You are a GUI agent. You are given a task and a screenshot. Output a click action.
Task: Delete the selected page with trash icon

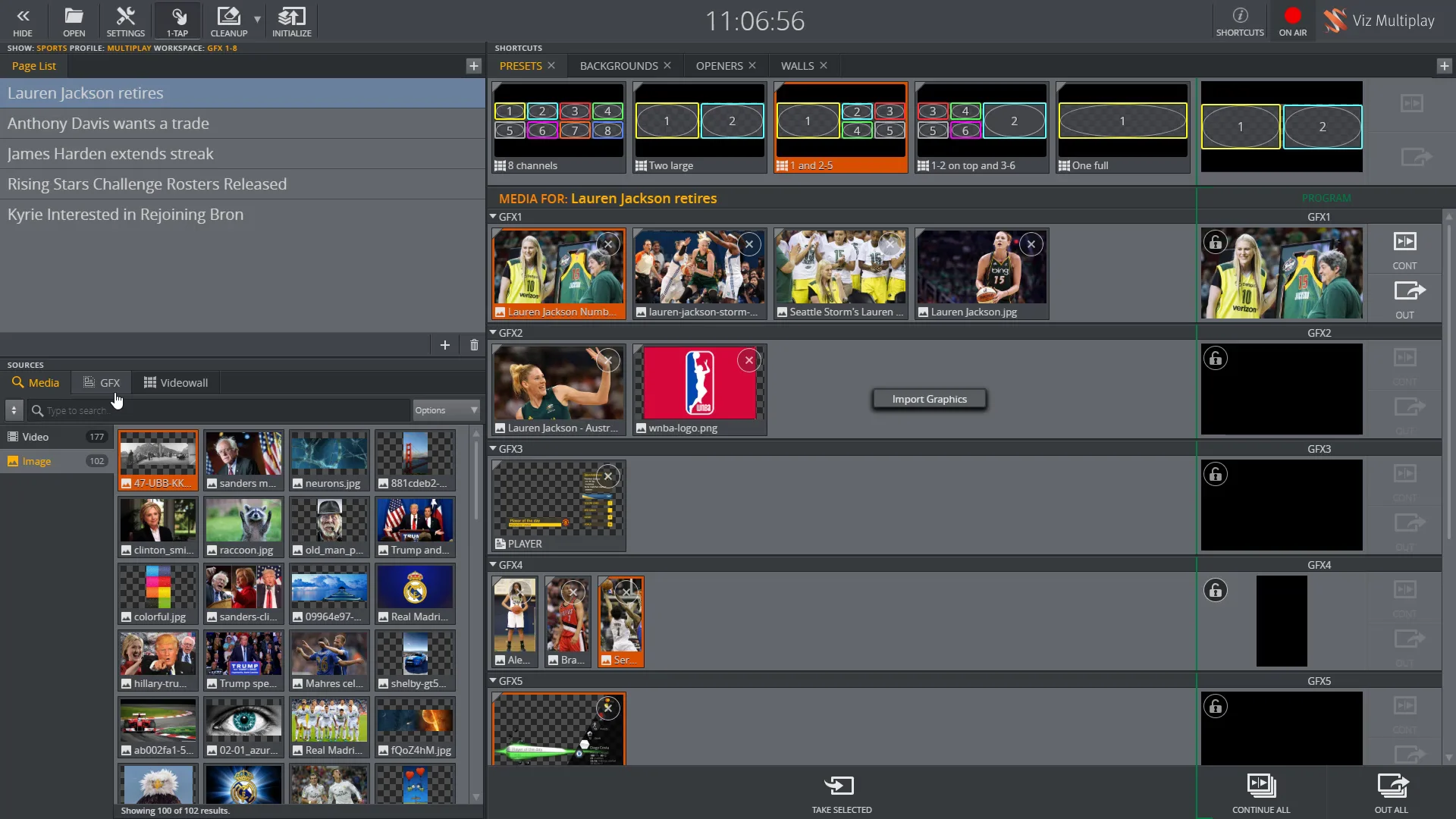point(473,345)
